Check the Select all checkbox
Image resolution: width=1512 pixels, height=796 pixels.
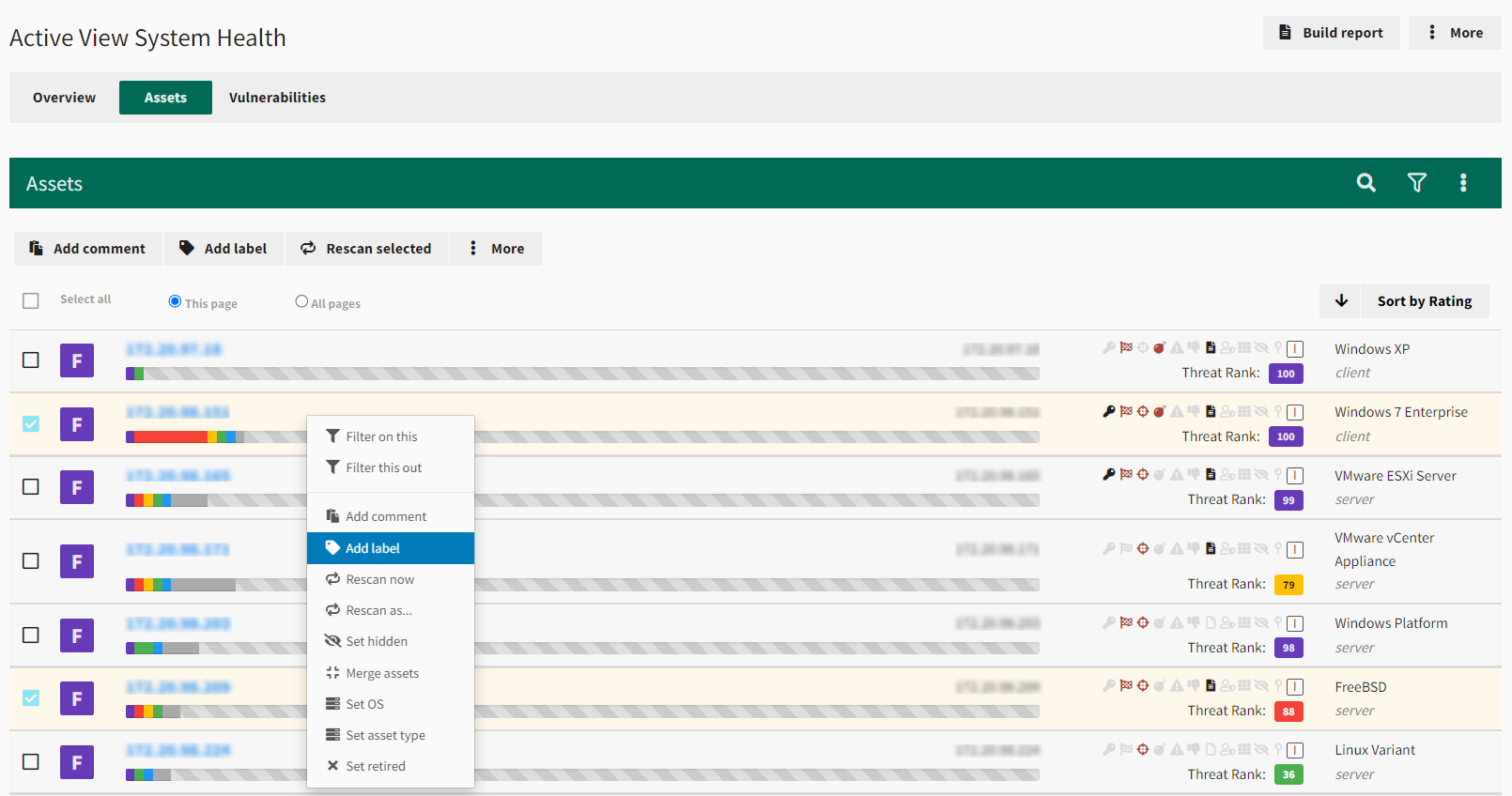pos(31,300)
